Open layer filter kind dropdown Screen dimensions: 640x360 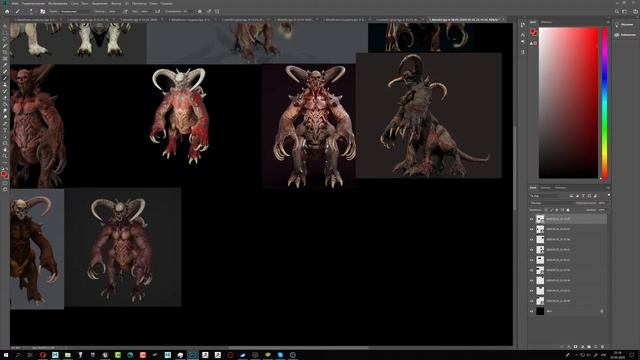click(544, 196)
